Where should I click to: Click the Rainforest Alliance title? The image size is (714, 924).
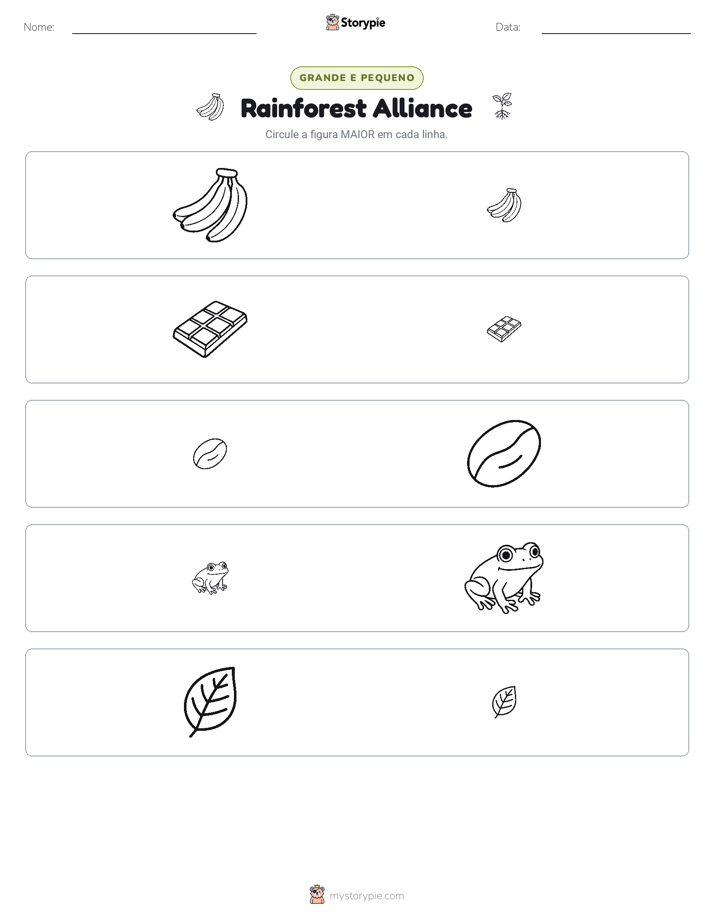coord(356,108)
